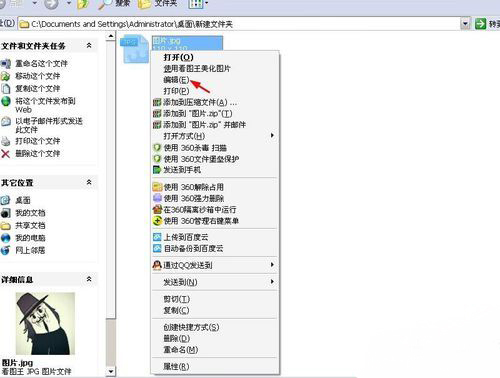This screenshot has height=378, width=500.
Task: Click the 在360隔离沙箱中运行 icon
Action: [157, 210]
